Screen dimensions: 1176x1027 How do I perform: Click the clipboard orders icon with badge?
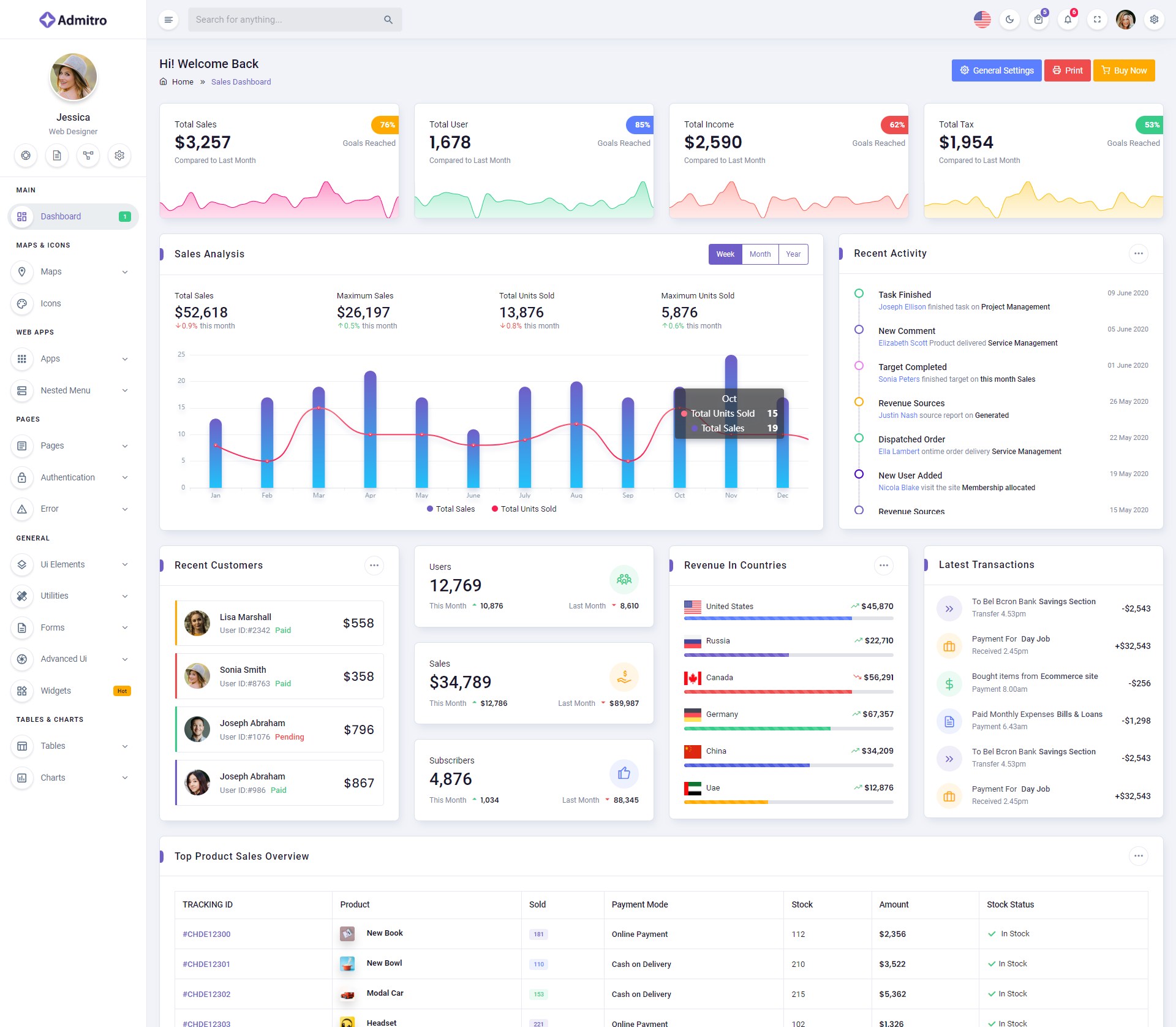[x=1038, y=20]
